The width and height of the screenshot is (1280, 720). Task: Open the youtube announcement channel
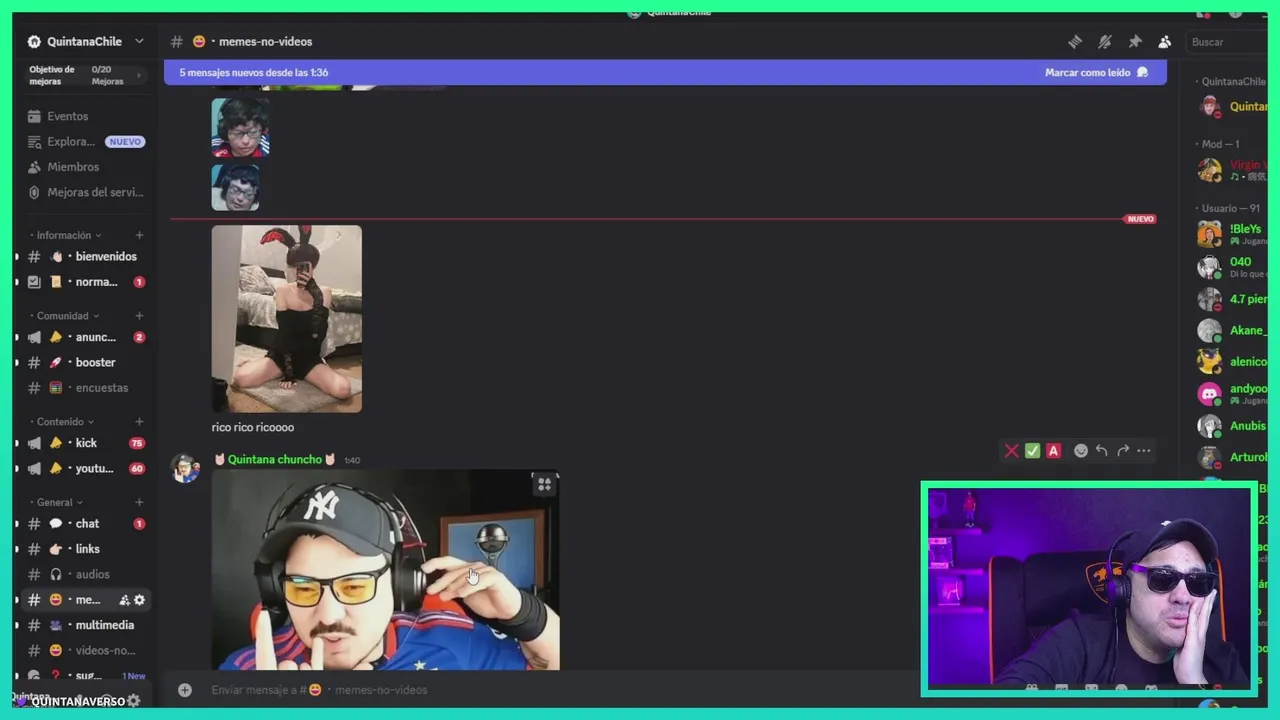tap(86, 468)
